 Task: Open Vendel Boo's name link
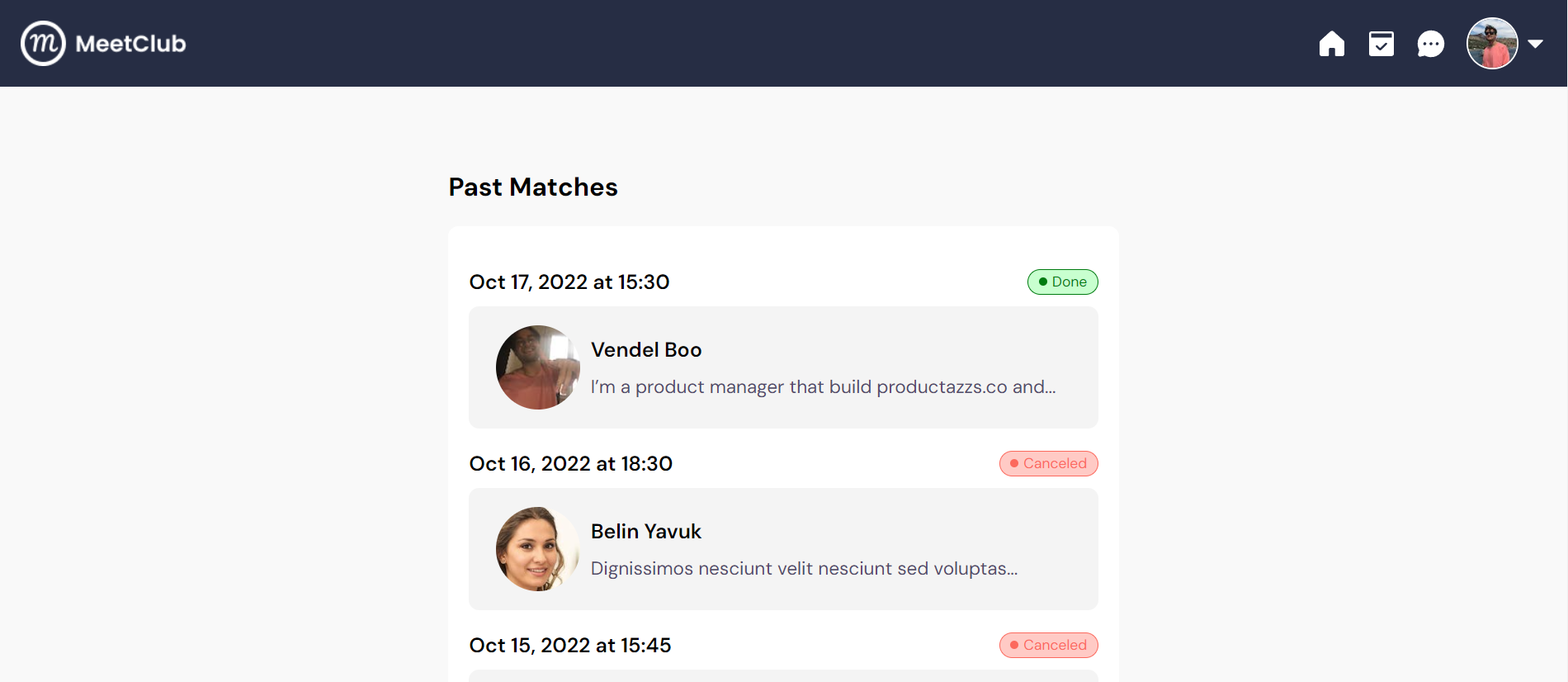646,350
